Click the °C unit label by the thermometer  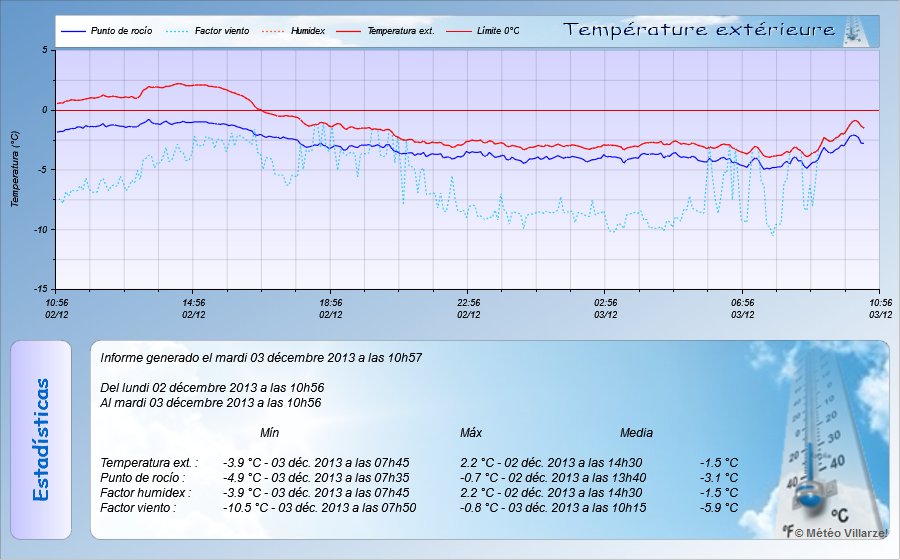pos(840,515)
